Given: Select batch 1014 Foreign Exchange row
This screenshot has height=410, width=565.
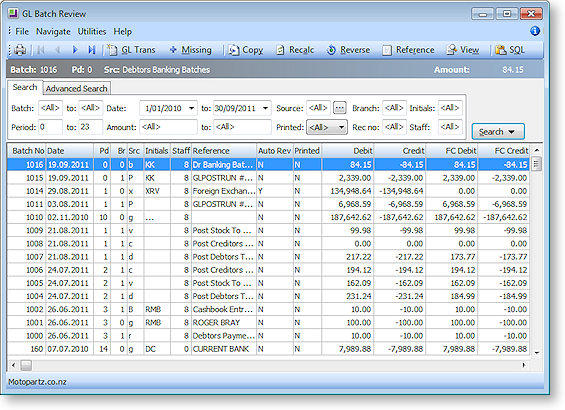Looking at the screenshot, I should pyautogui.click(x=268, y=191).
